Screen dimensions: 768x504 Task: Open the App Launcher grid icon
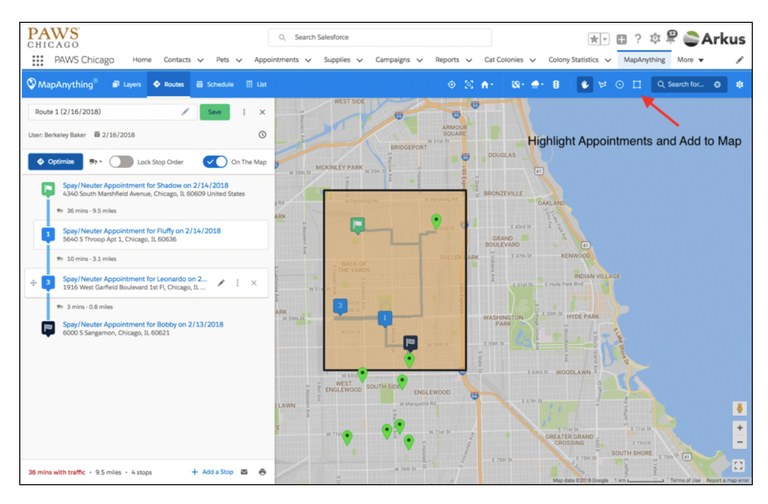[x=37, y=60]
